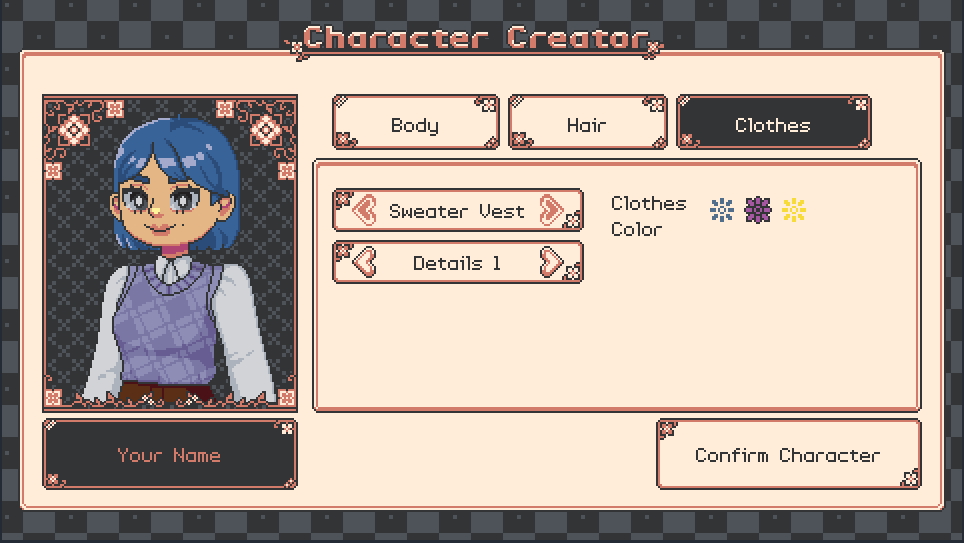Select the yellow flower clothes color

[794, 210]
